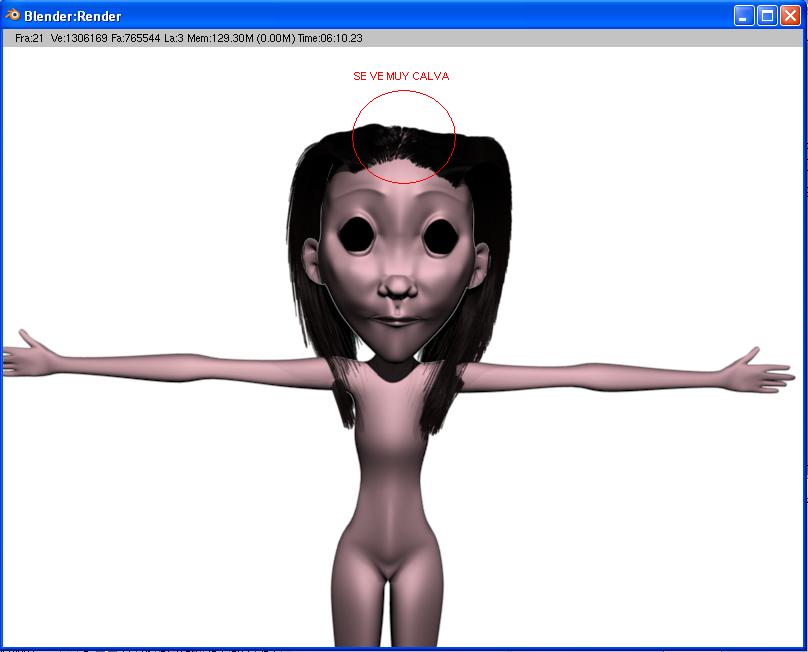
Task: Close the Blender:Render window
Action: click(790, 15)
